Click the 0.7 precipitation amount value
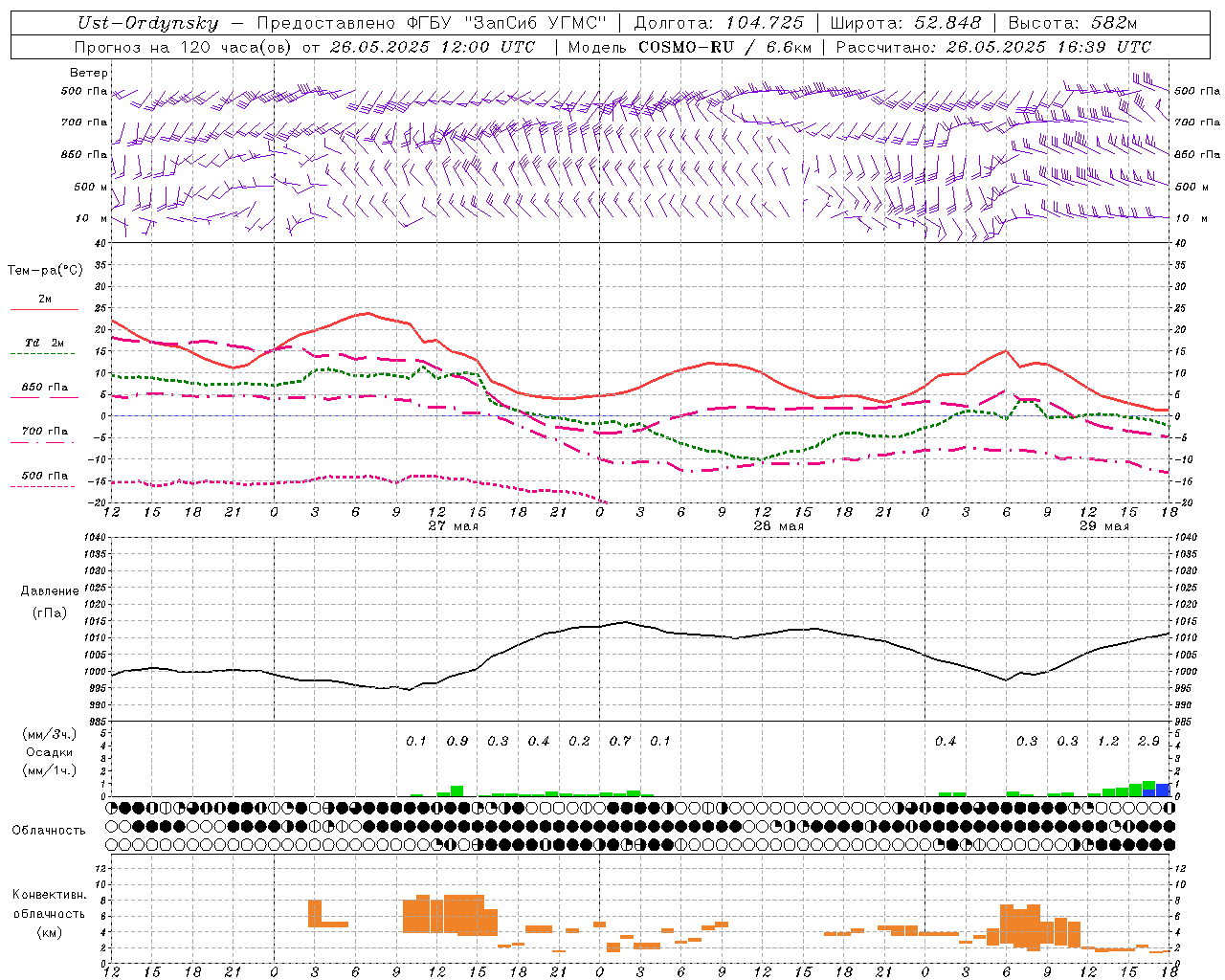The image size is (1225, 980). [620, 741]
